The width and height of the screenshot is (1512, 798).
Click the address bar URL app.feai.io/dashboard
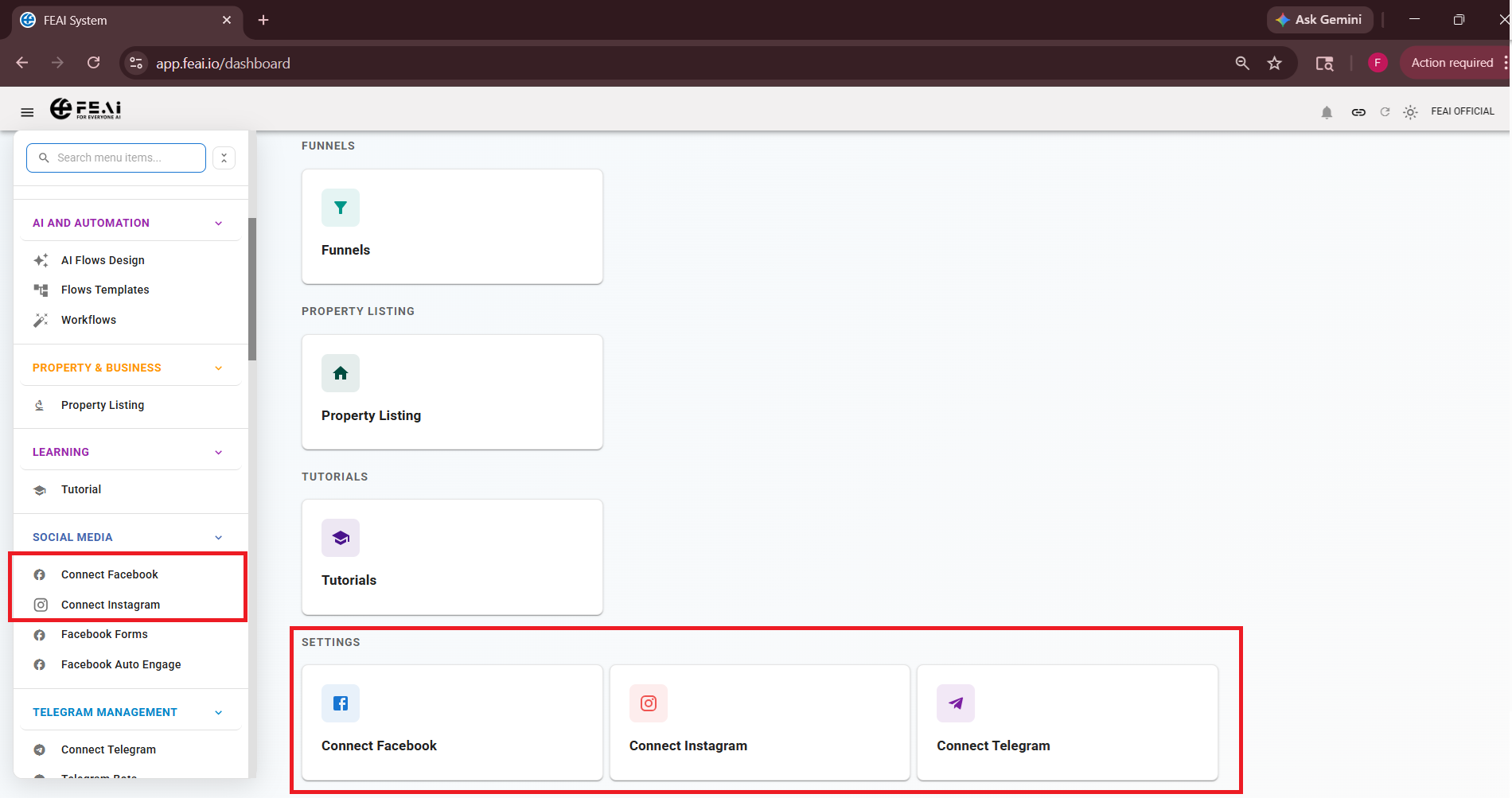(x=223, y=64)
